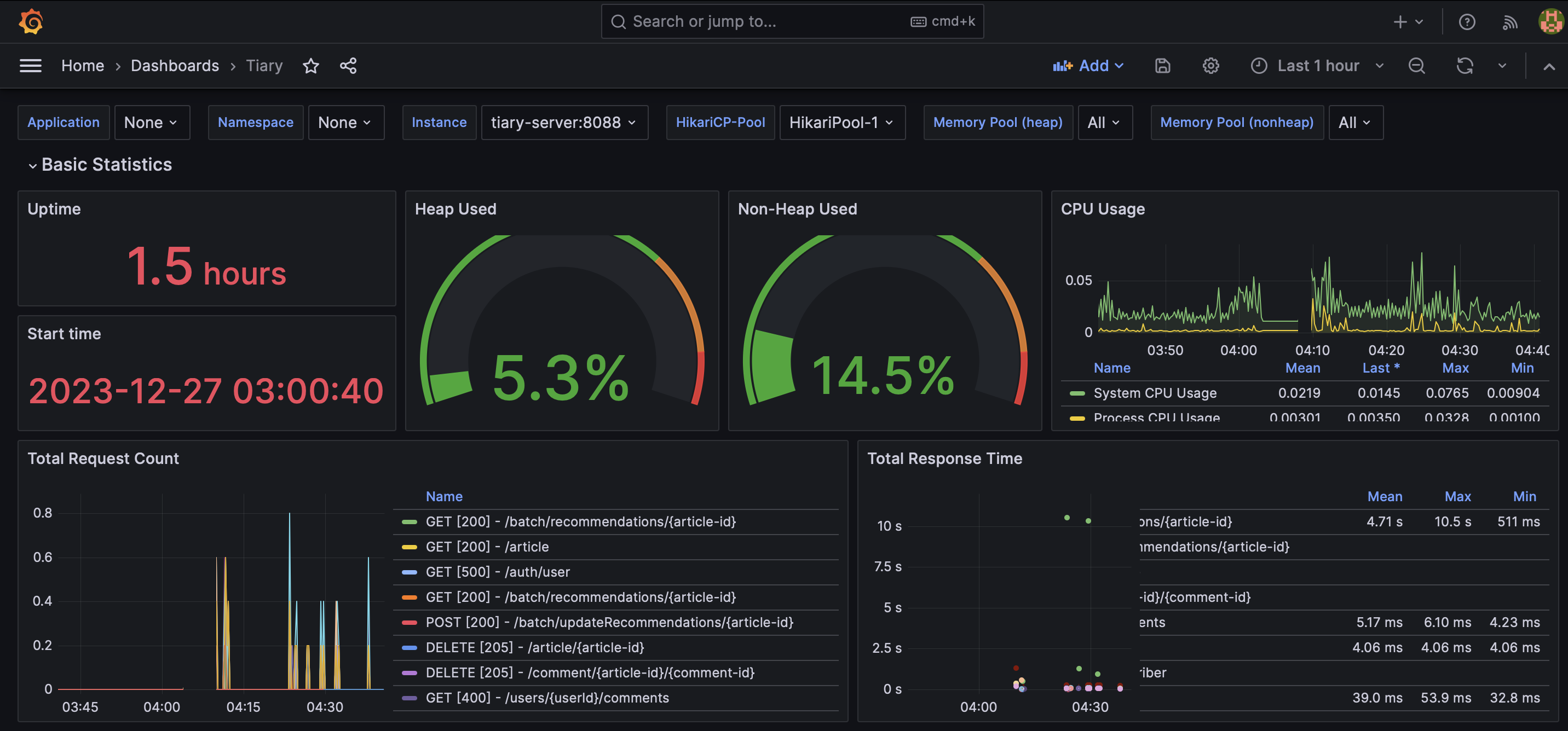Click the 14.5% Non-Heap gauge value

(883, 376)
